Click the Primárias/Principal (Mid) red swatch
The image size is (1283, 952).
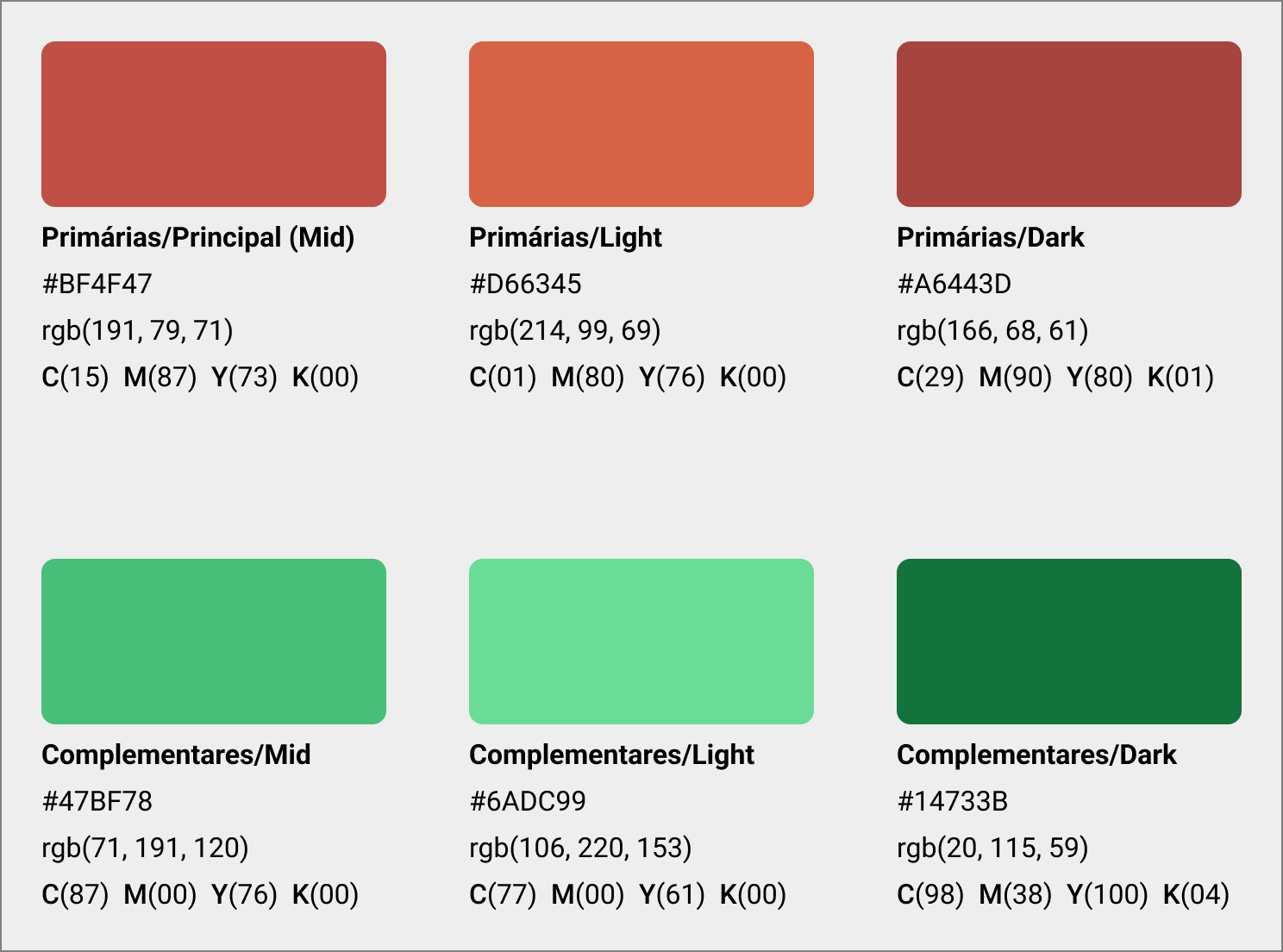214,124
